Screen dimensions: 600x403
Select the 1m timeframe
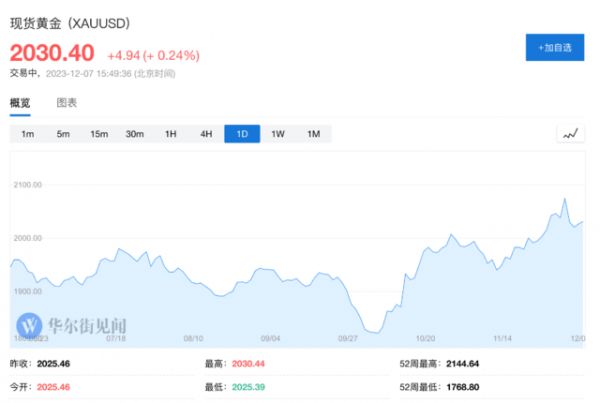28,134
